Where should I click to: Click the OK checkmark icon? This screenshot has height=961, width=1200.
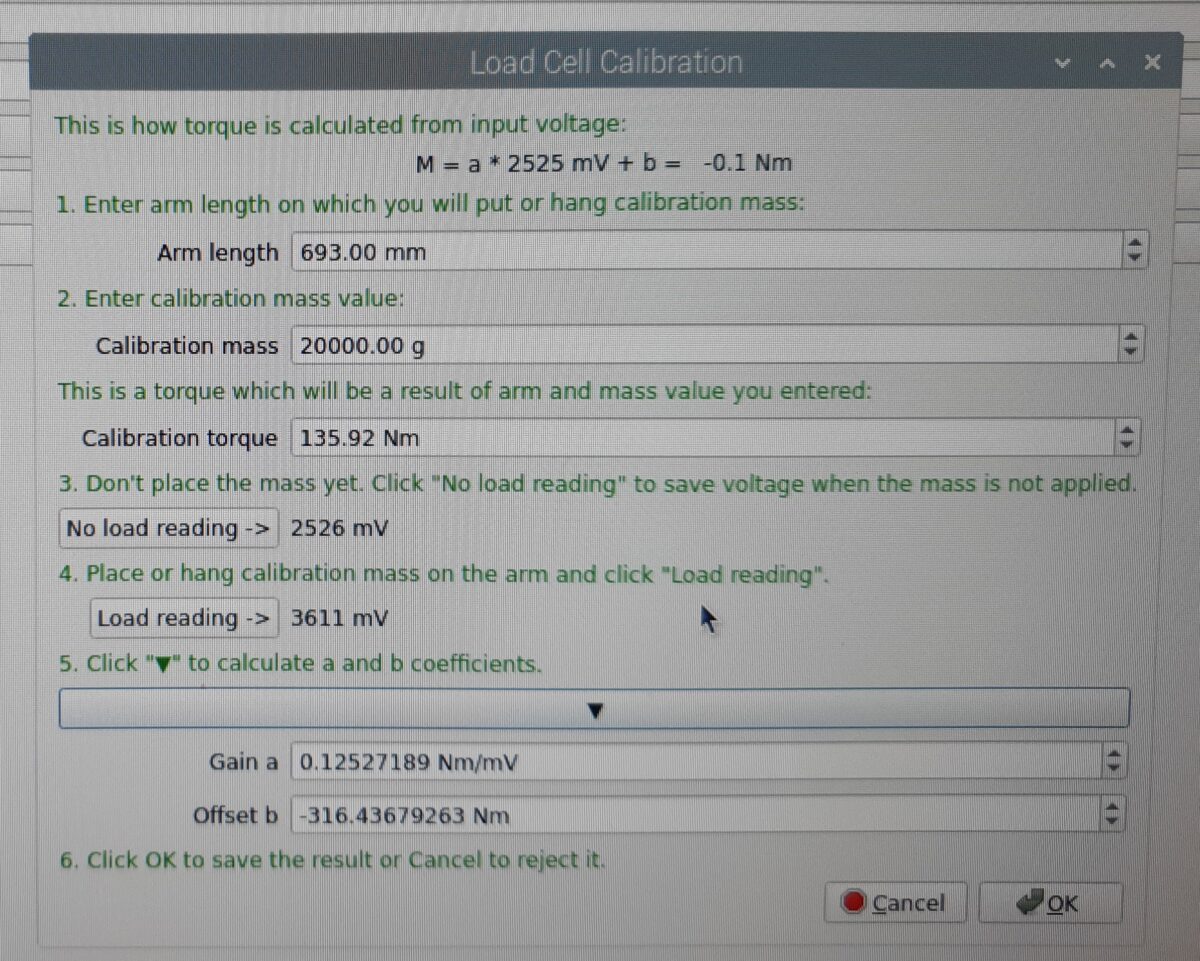click(1030, 901)
